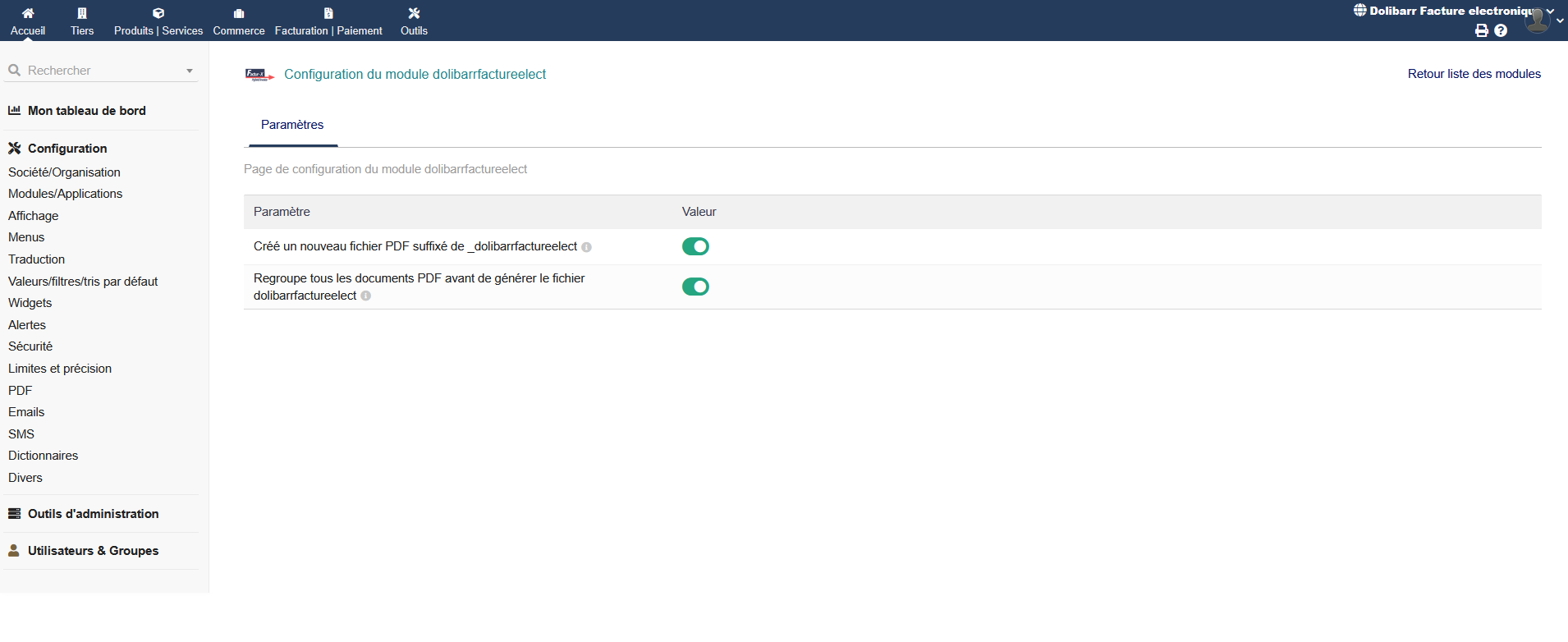This screenshot has height=642, width=1568.
Task: Open Utilisateurs & Groupes menu
Action: pyautogui.click(x=93, y=551)
